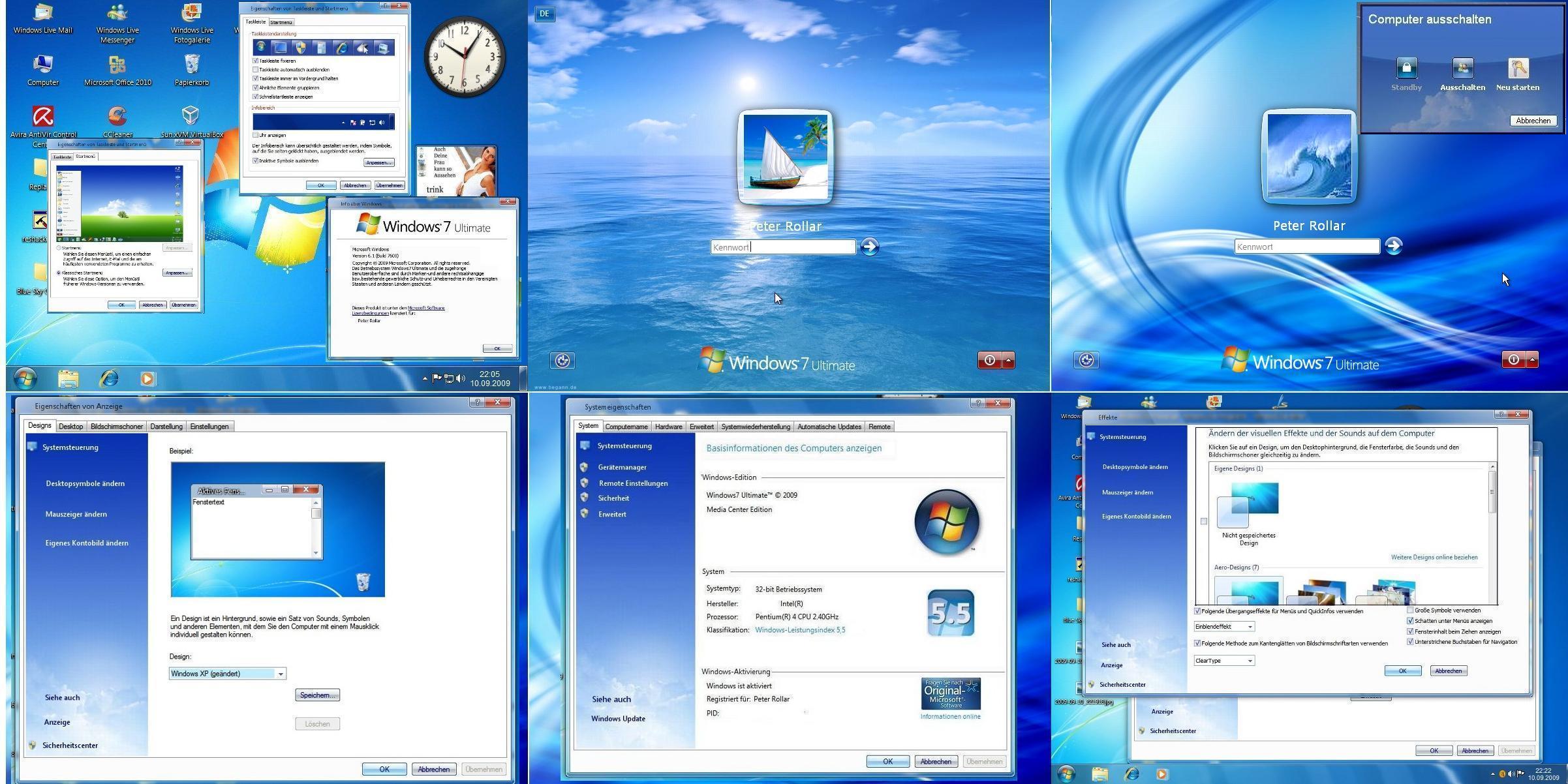This screenshot has height=784, width=1568.
Task: Switch to the Startmenü tab
Action: point(282,22)
